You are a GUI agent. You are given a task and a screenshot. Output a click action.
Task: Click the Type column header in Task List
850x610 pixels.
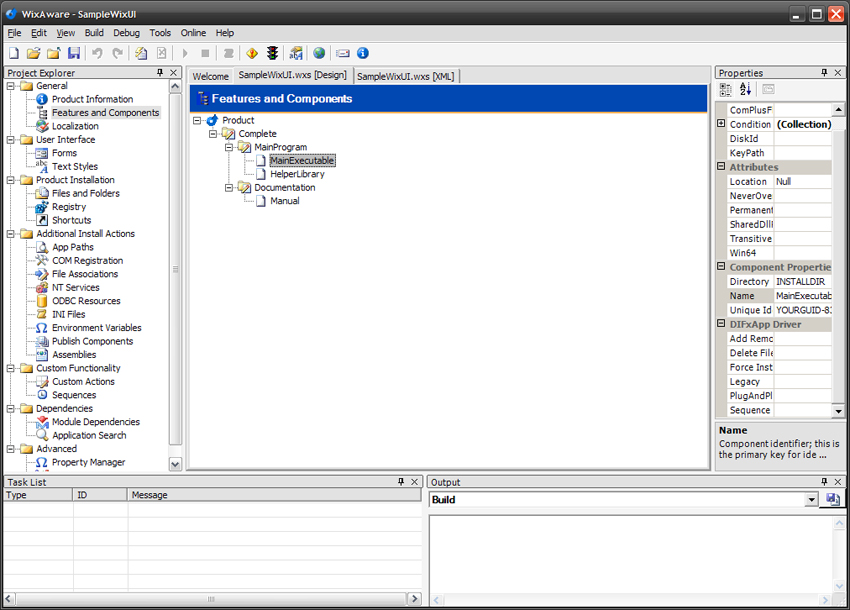click(x=38, y=495)
